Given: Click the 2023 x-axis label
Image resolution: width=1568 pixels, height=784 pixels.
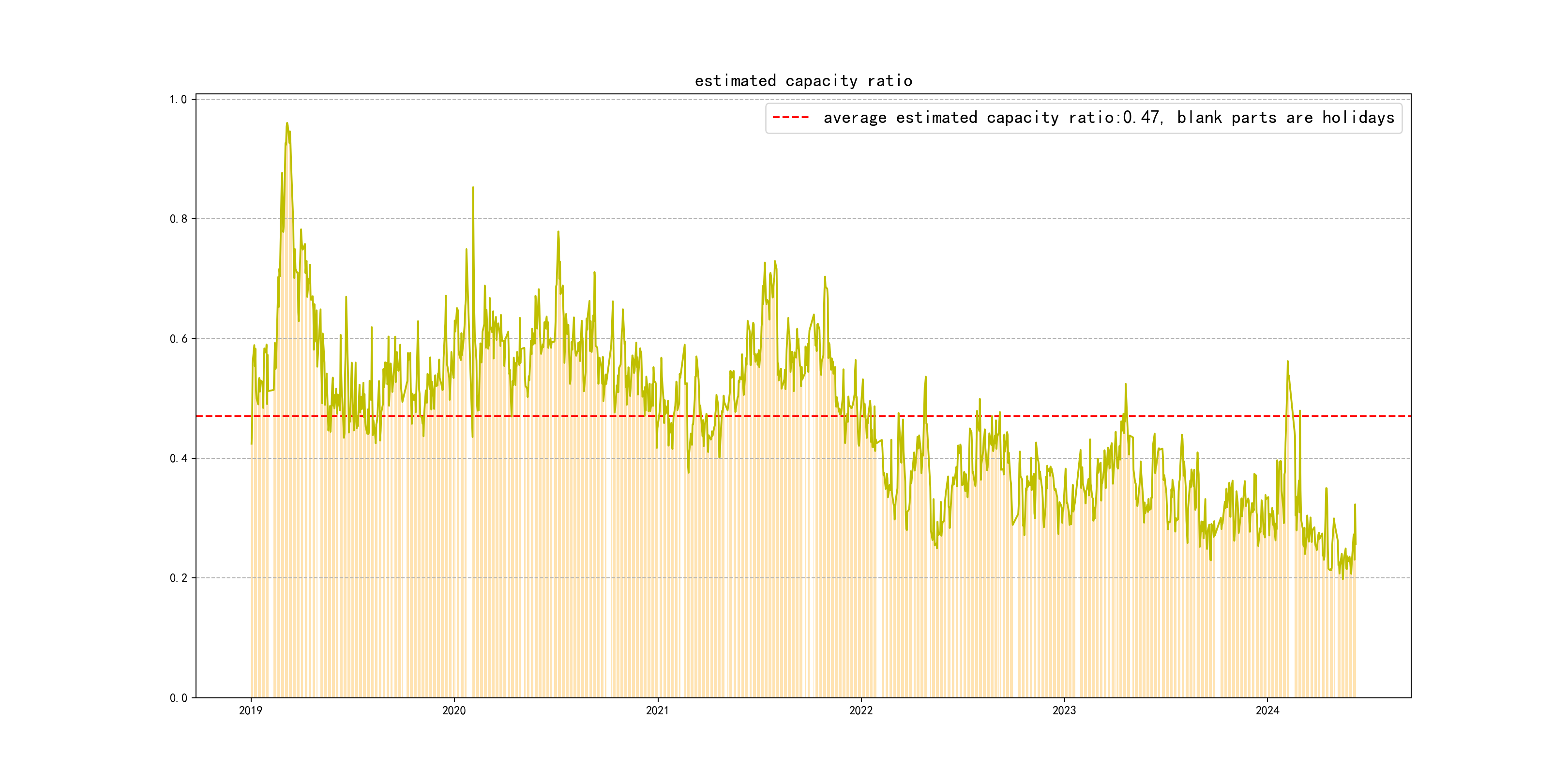Looking at the screenshot, I should click(x=1064, y=711).
